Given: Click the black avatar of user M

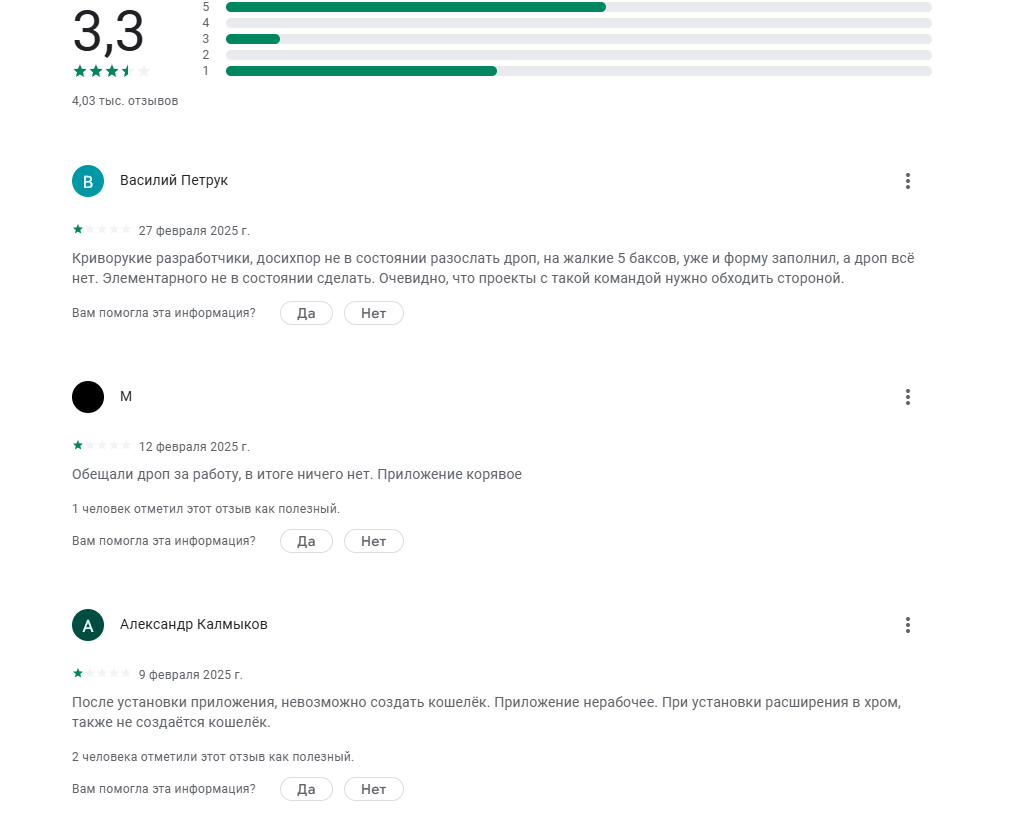Looking at the screenshot, I should click(88, 397).
